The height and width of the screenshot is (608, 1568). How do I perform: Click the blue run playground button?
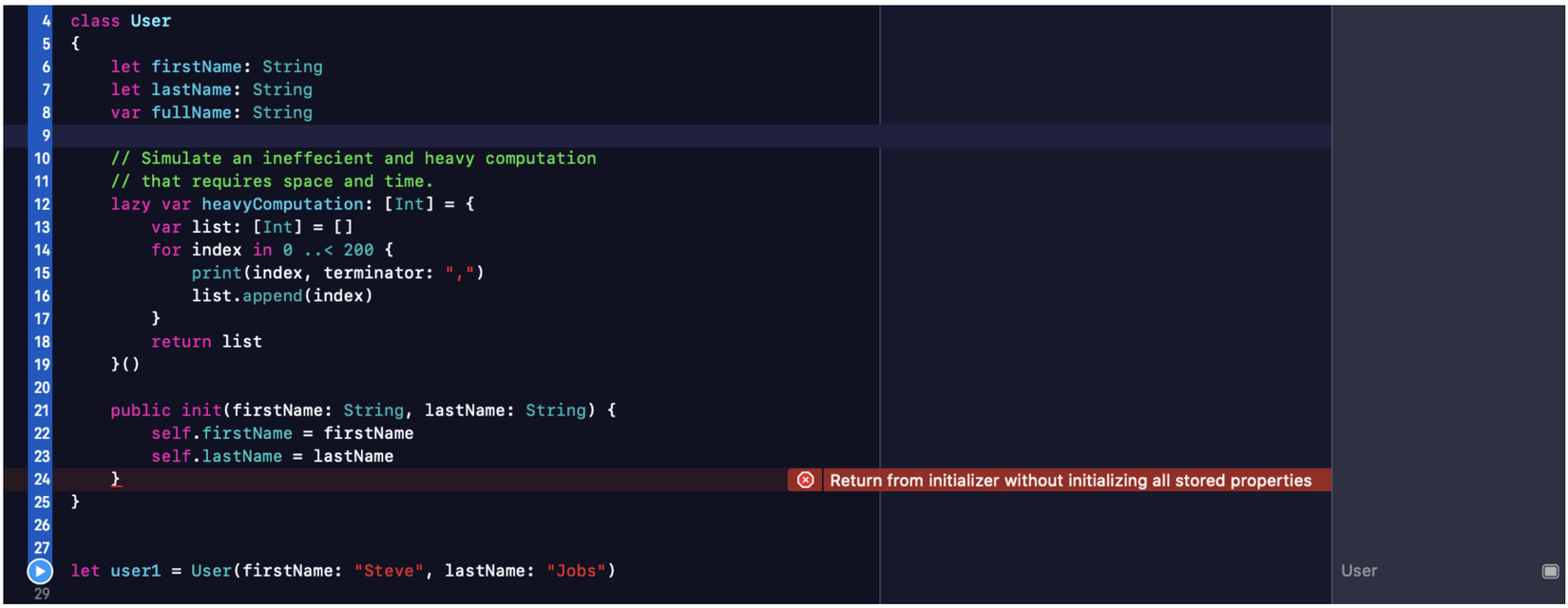point(40,571)
